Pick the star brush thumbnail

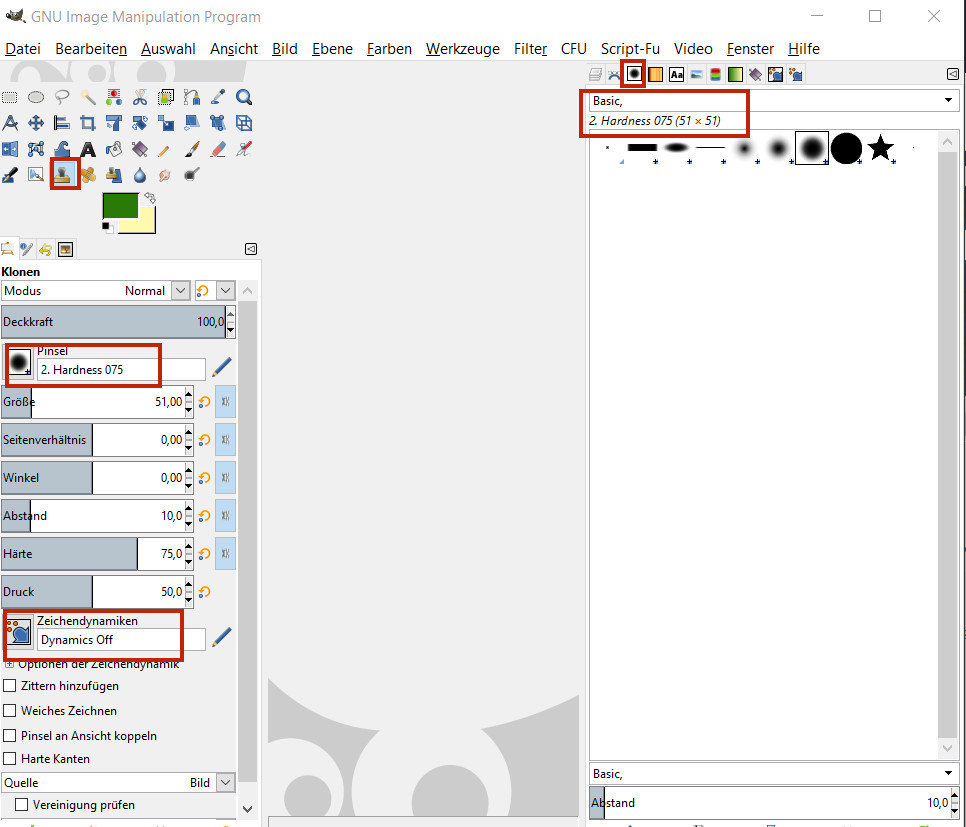point(880,148)
